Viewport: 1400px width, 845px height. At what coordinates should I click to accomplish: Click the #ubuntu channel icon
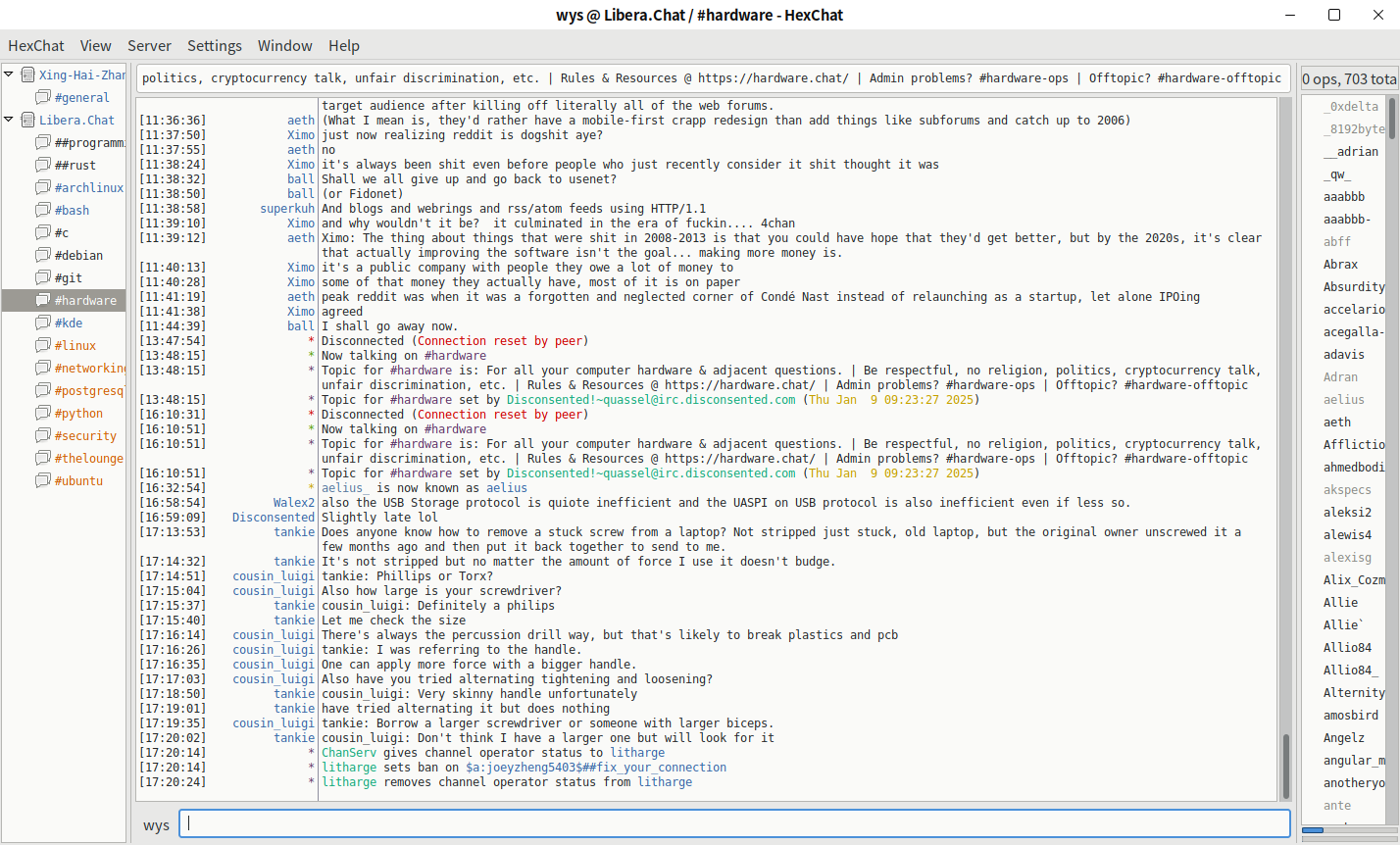pyautogui.click(x=43, y=480)
